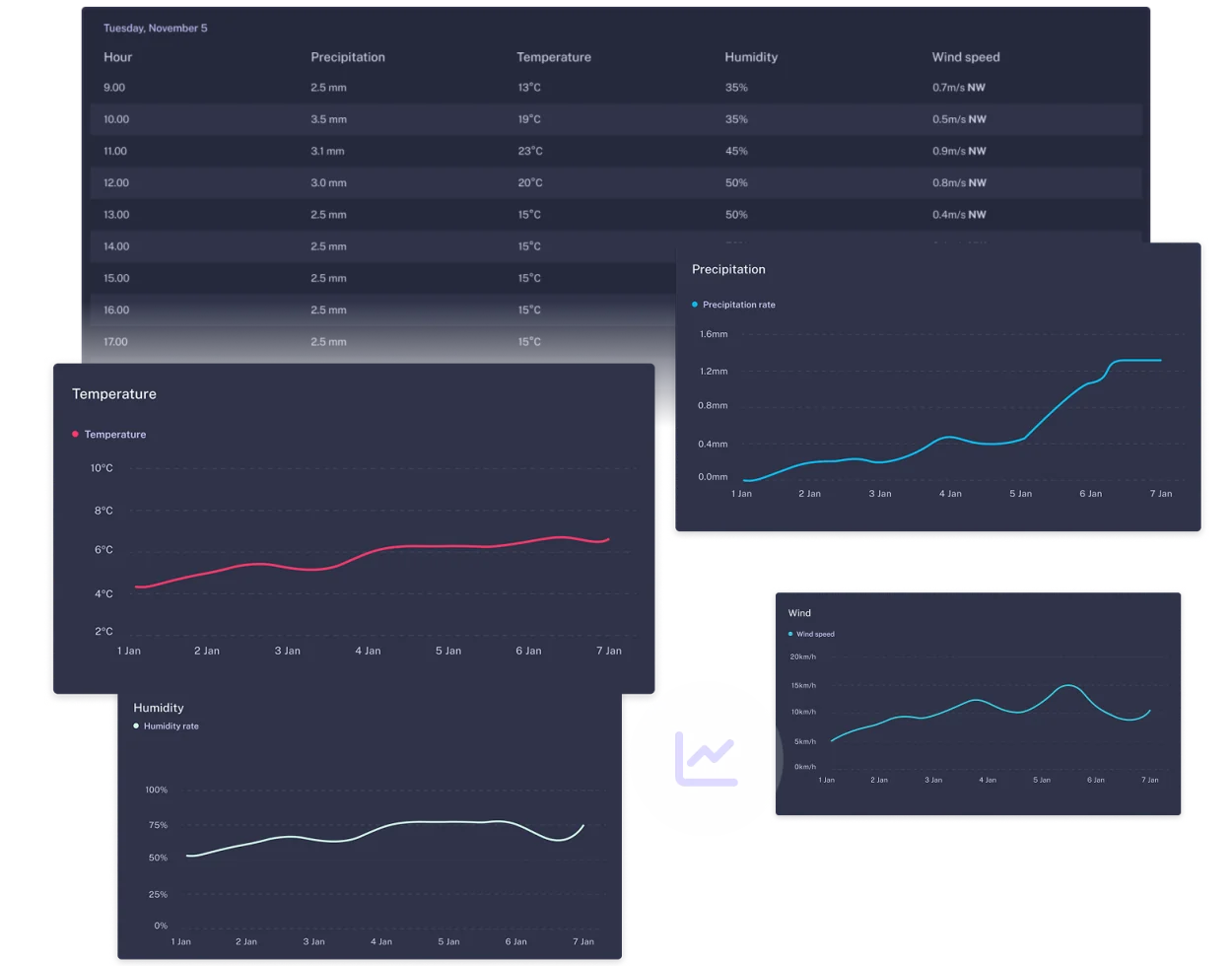The height and width of the screenshot is (966, 1232).
Task: Click the Temperature chart title
Action: (x=114, y=393)
